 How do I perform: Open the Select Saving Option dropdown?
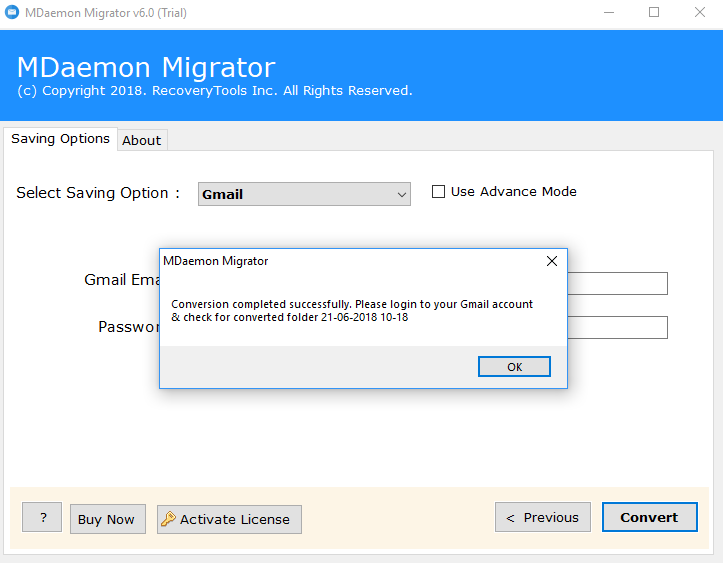click(x=304, y=194)
